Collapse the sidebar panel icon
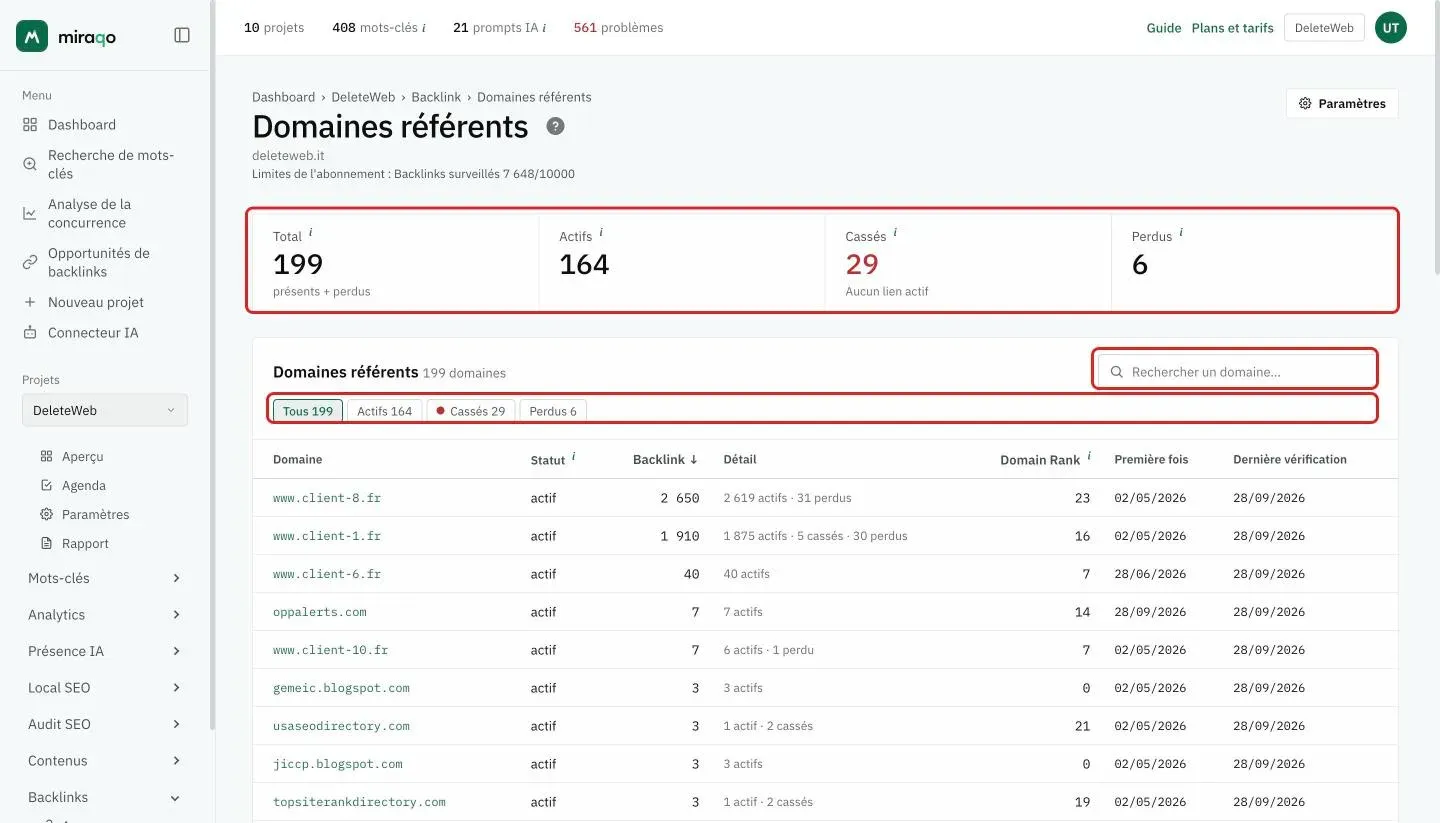1440x823 pixels. pyautogui.click(x=182, y=35)
